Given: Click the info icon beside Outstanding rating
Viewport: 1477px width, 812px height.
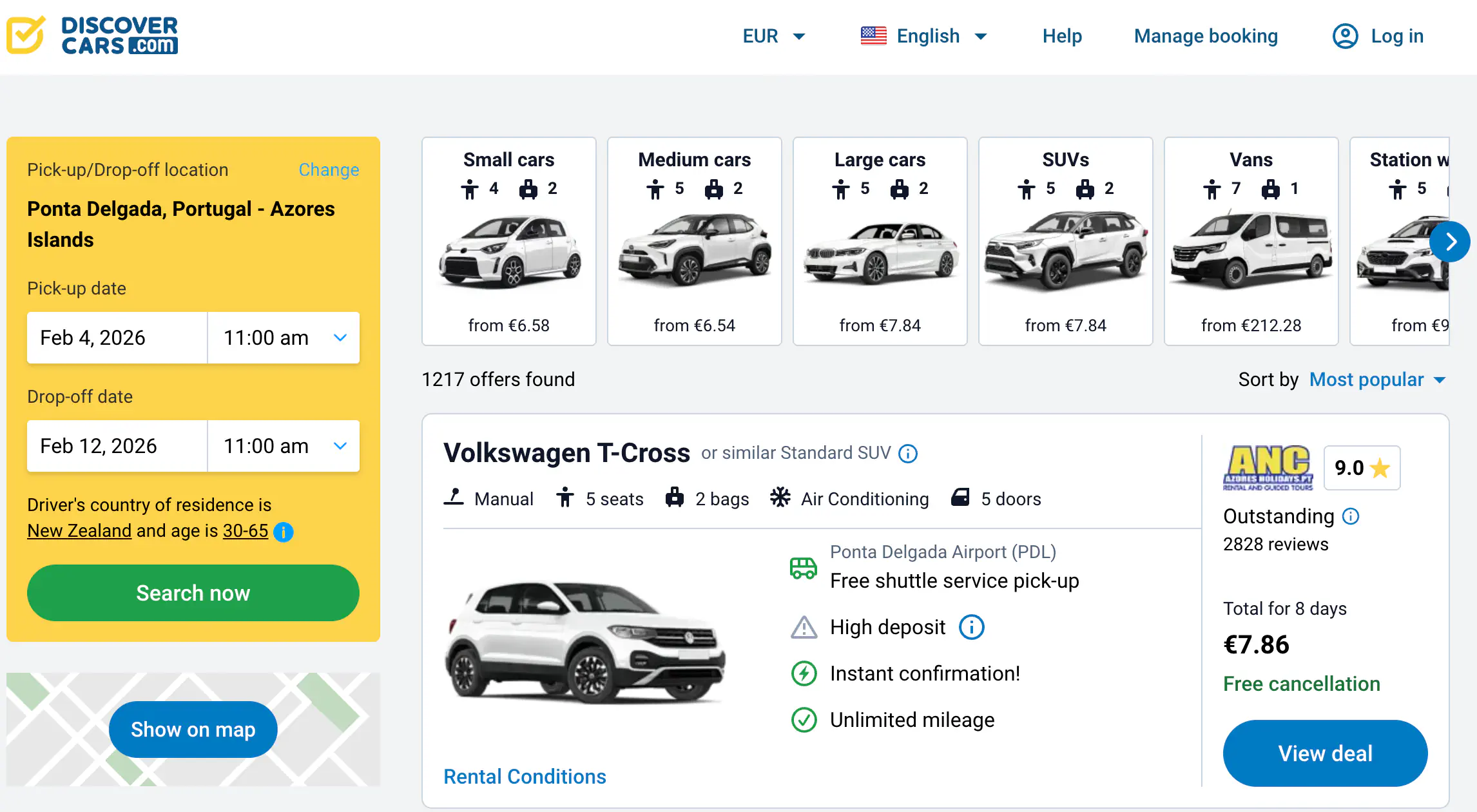Looking at the screenshot, I should (x=1351, y=516).
